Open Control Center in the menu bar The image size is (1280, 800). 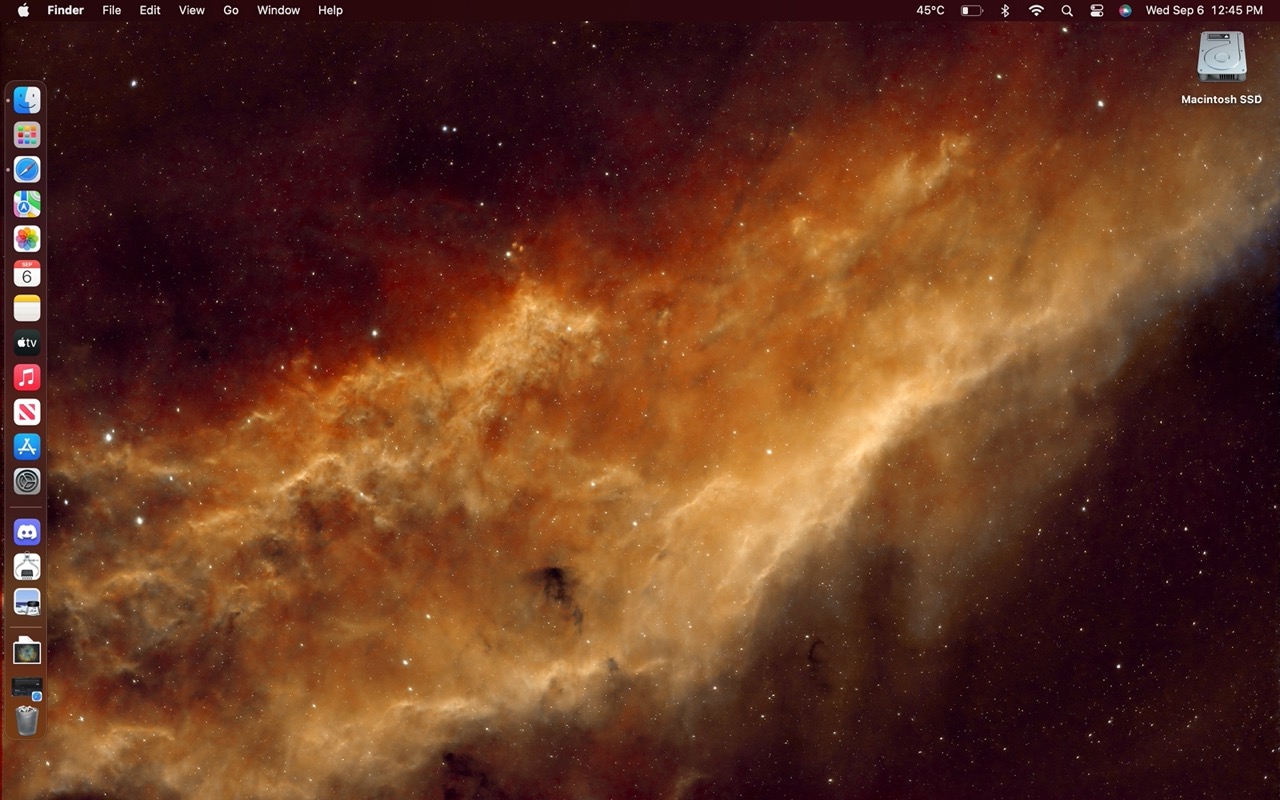tap(1096, 10)
